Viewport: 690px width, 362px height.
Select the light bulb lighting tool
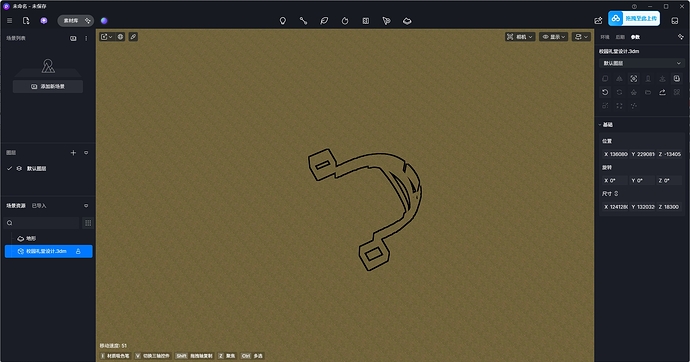coord(283,21)
